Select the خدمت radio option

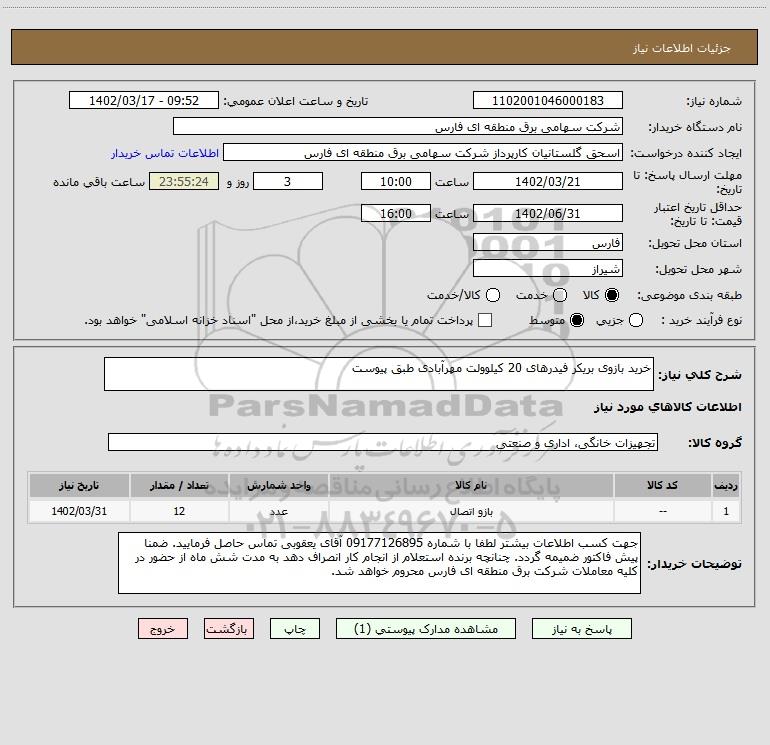pos(560,295)
